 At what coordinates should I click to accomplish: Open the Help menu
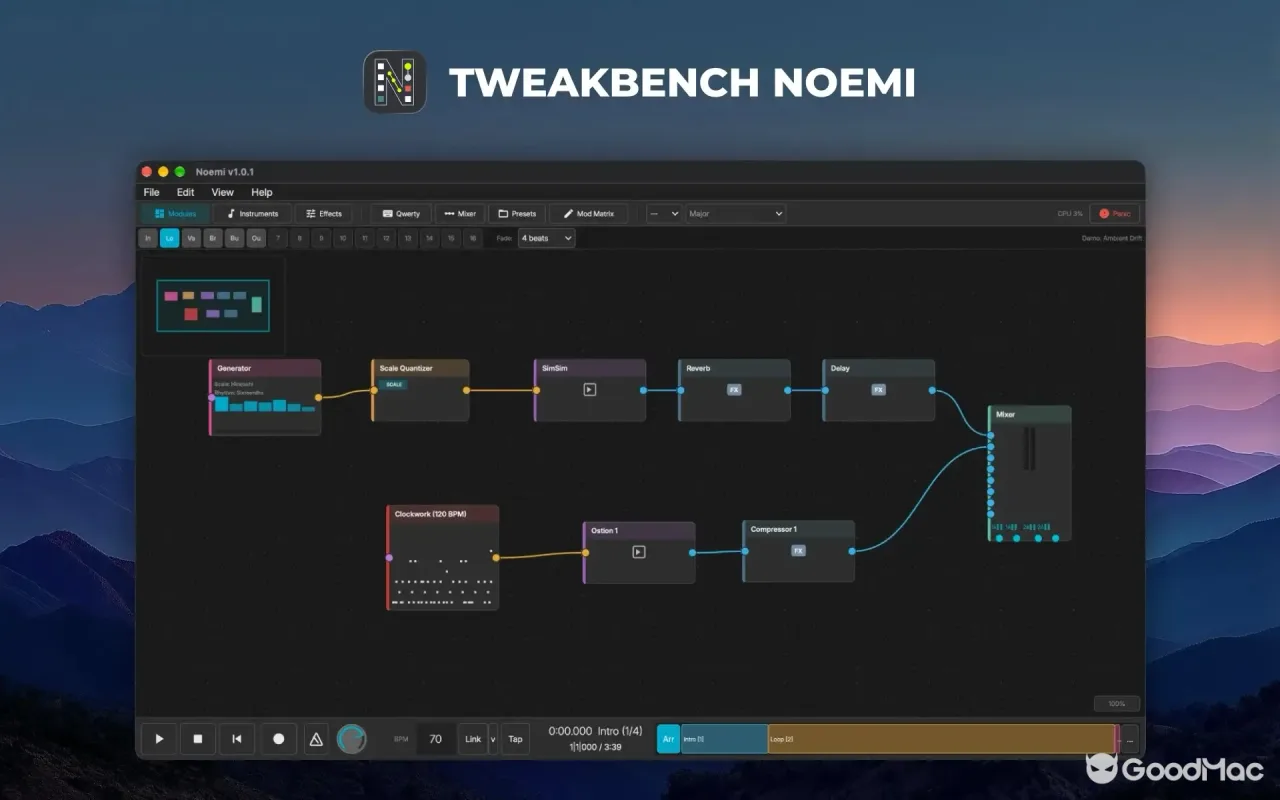coord(261,192)
